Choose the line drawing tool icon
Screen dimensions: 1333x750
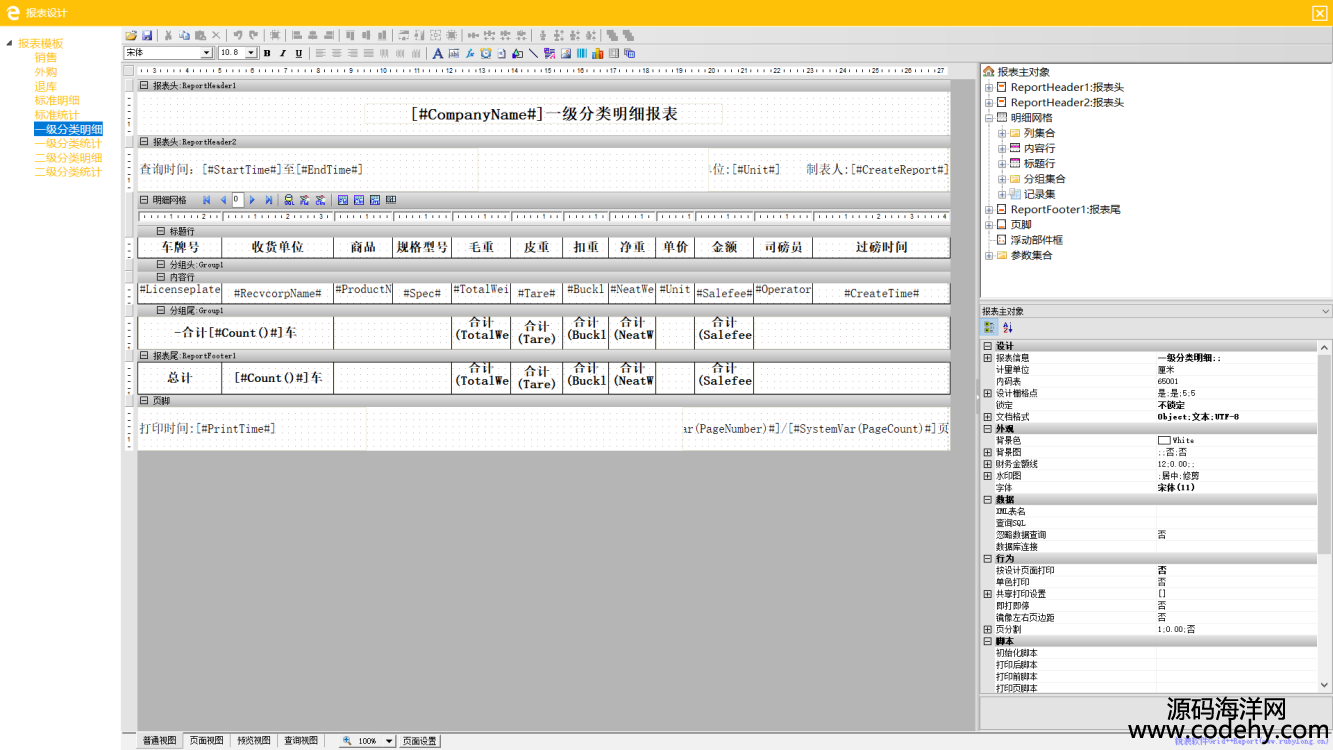point(533,53)
